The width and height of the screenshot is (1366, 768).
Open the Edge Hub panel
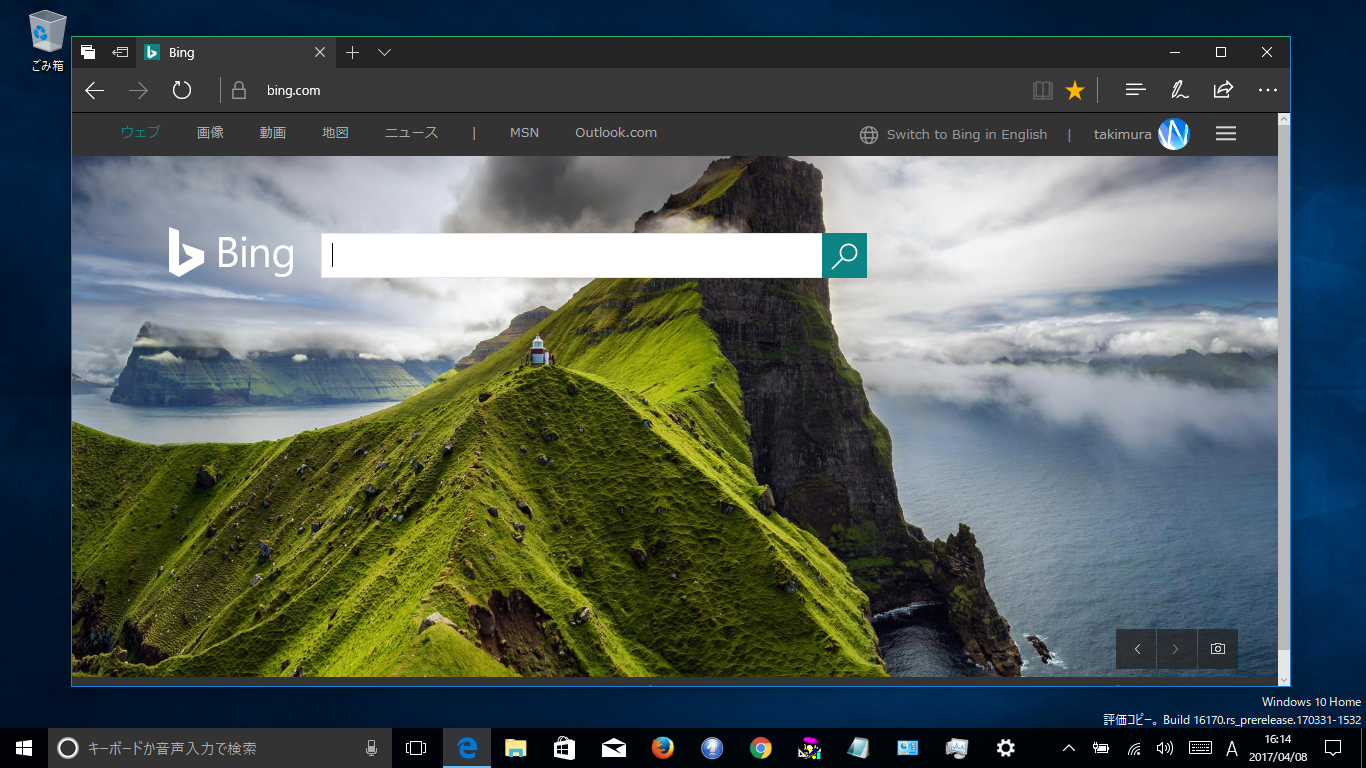1135,90
